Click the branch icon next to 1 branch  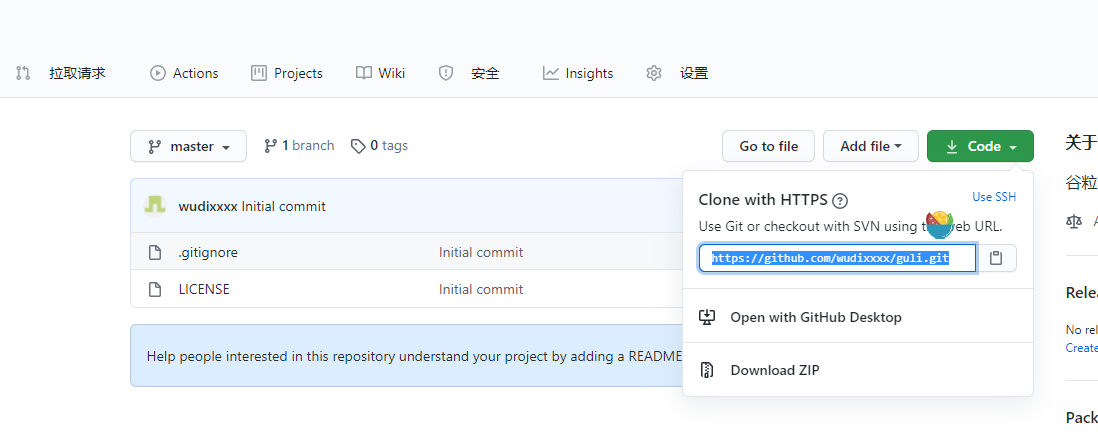click(x=270, y=146)
